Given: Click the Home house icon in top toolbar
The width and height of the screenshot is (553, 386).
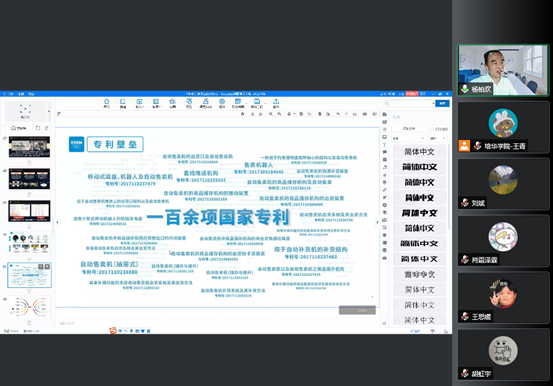Looking at the screenshot, I should 106,102.
